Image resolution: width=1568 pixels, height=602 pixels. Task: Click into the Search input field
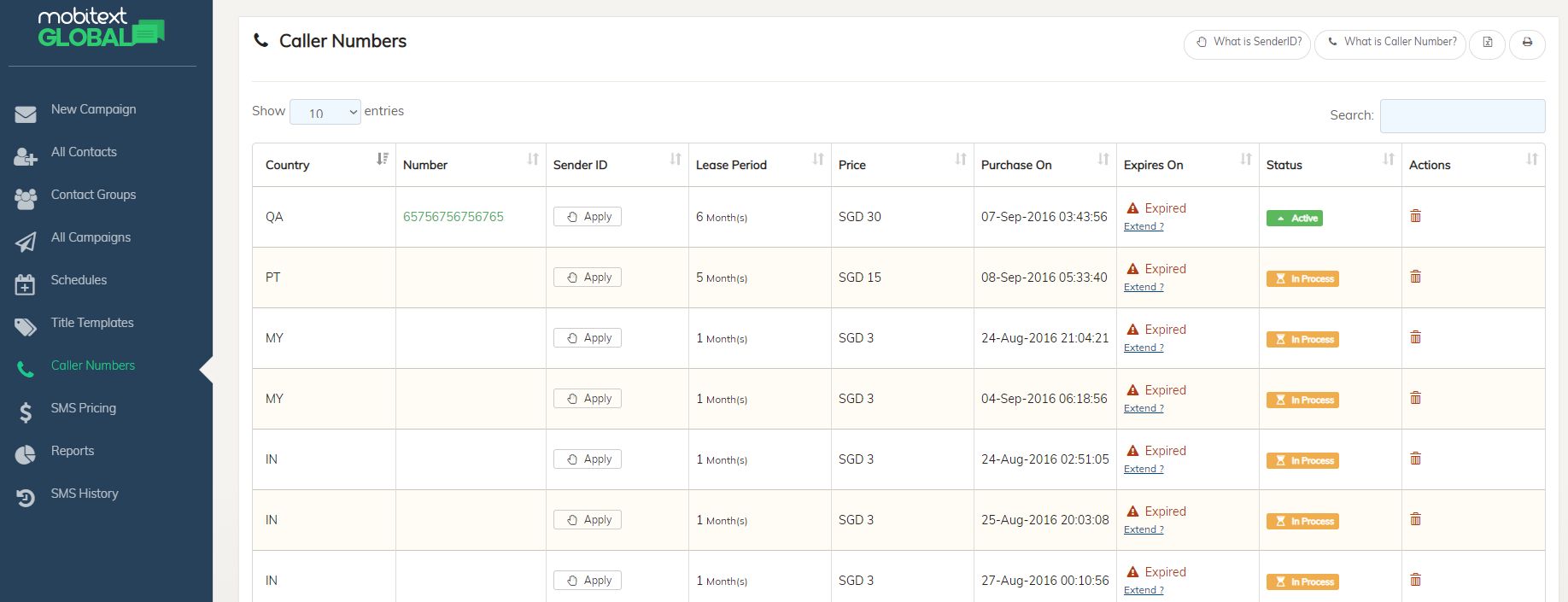click(x=1462, y=116)
